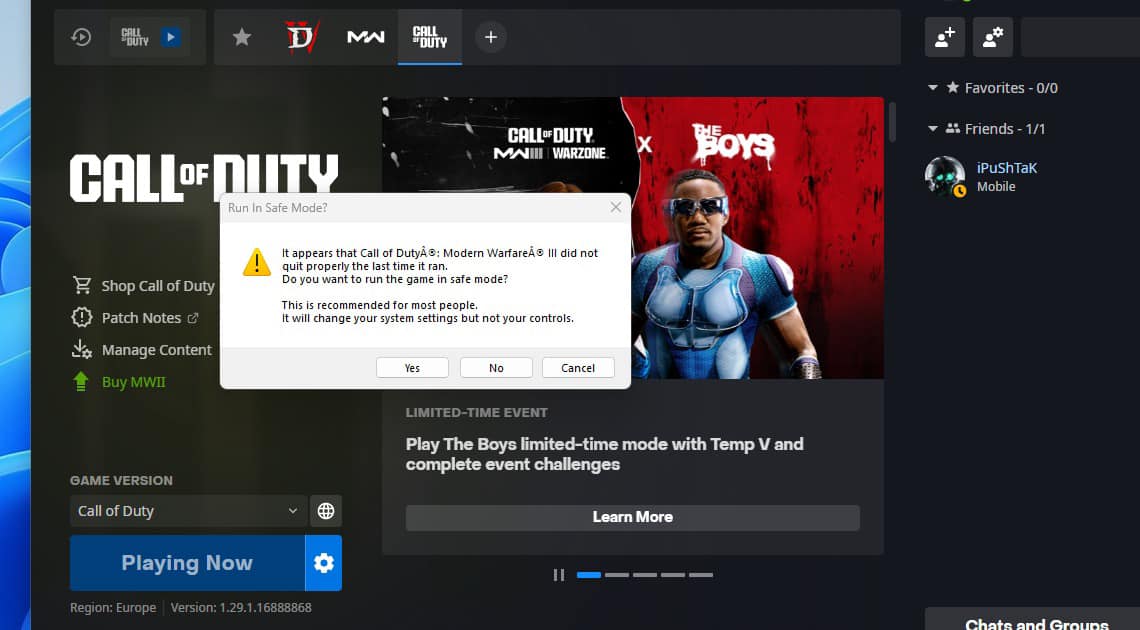Open game options gear next to Playing Now

coord(324,563)
